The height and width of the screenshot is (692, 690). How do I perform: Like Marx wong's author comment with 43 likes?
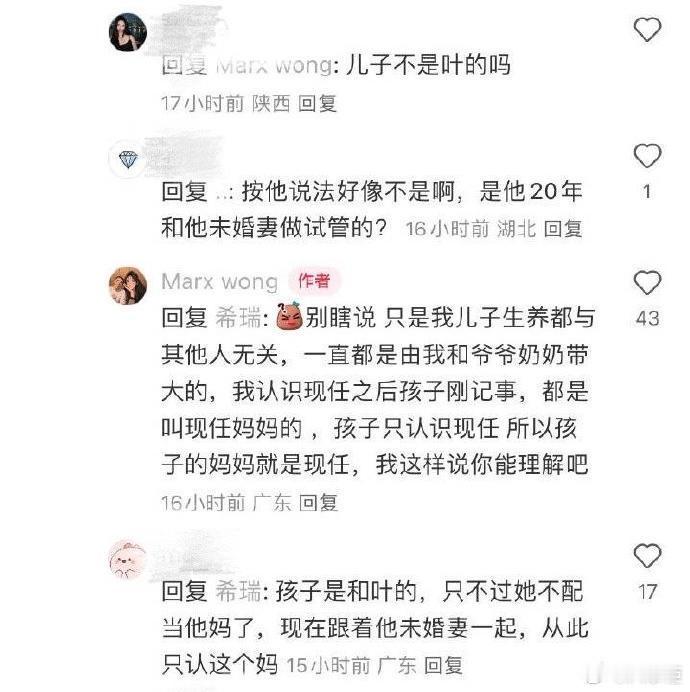pos(647,282)
